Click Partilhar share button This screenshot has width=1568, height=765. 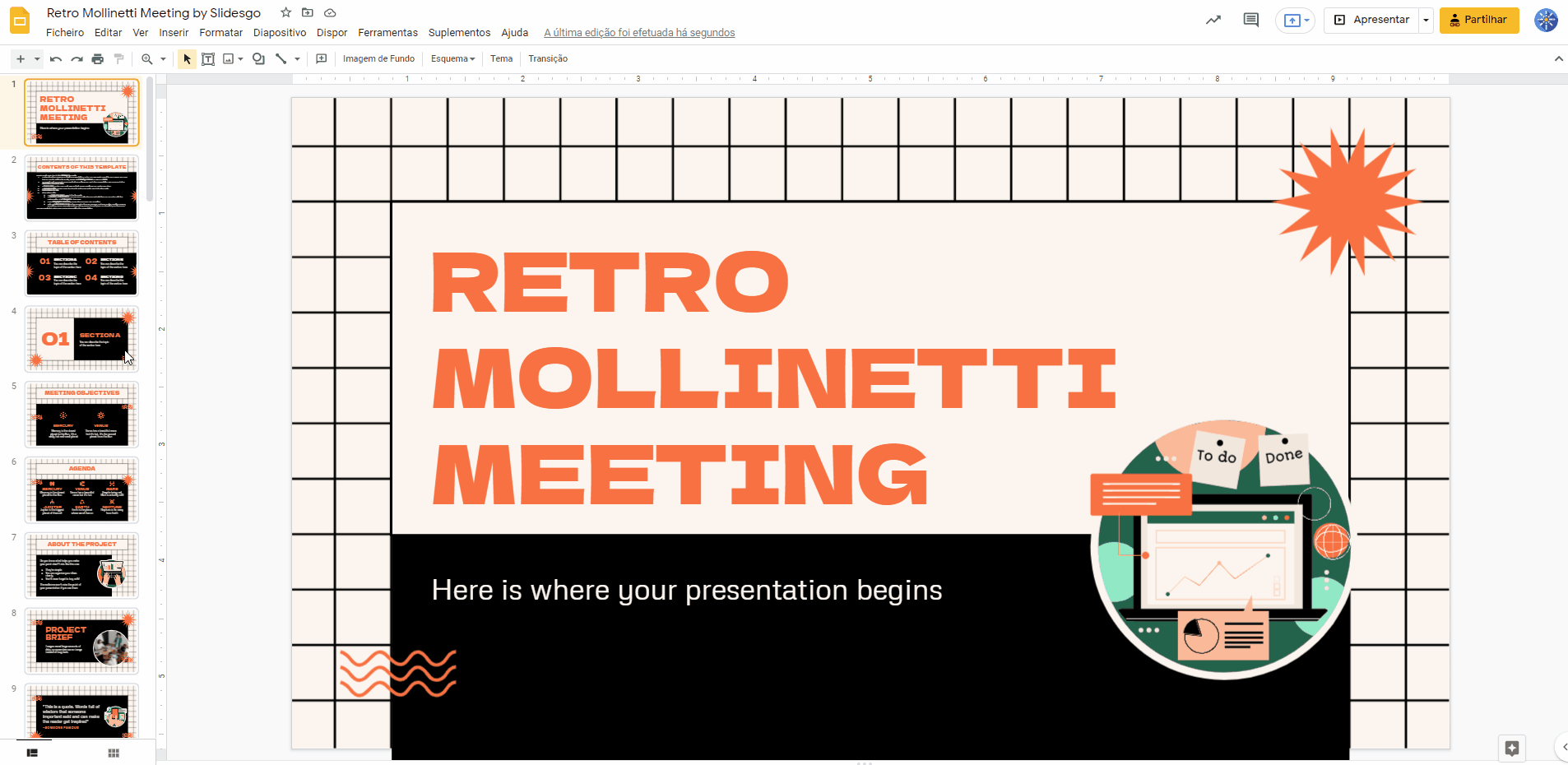pyautogui.click(x=1479, y=20)
